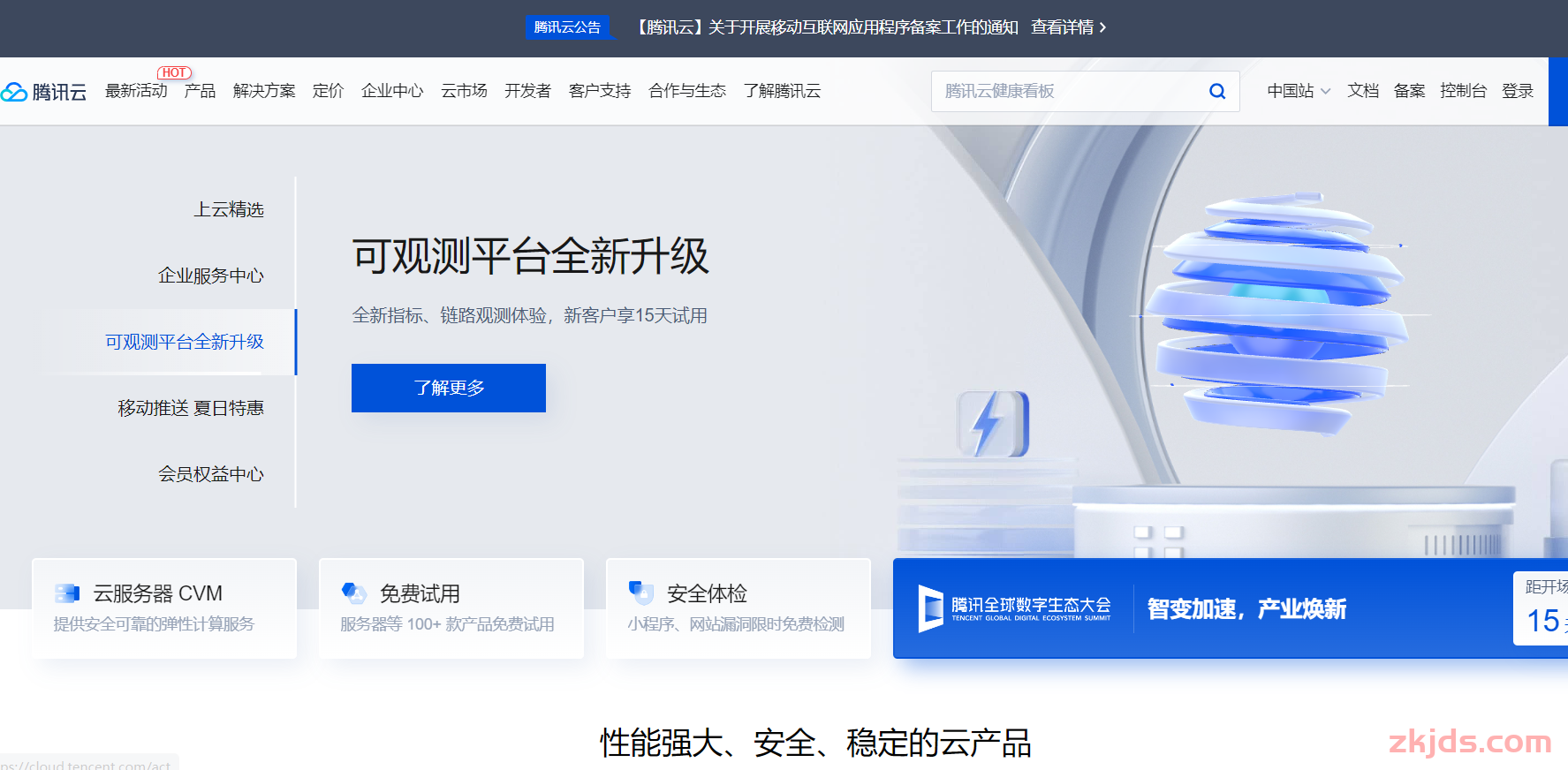The width and height of the screenshot is (1568, 770).
Task: Go to 定价 pricing page
Action: click(328, 91)
